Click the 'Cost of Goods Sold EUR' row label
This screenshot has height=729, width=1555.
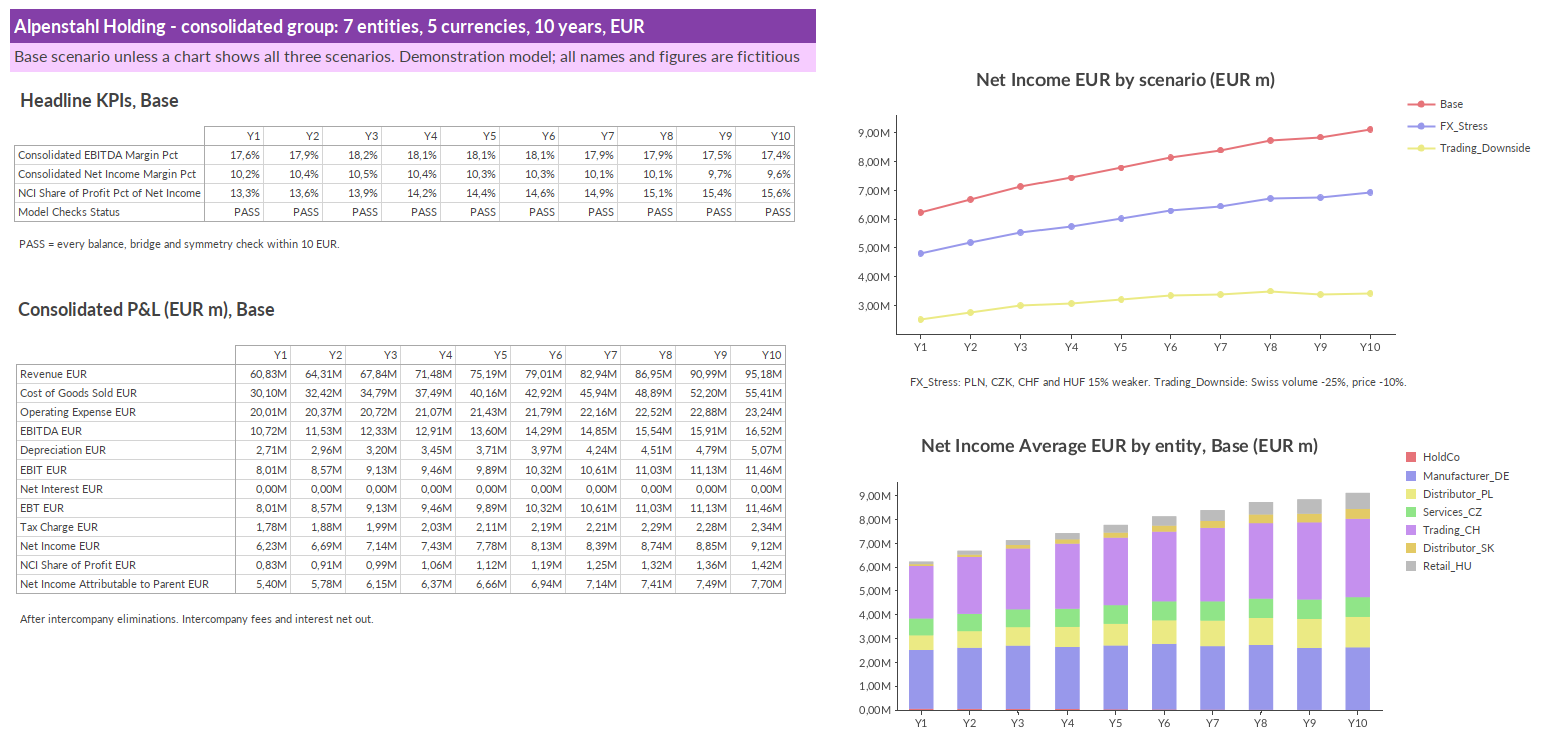pos(126,393)
